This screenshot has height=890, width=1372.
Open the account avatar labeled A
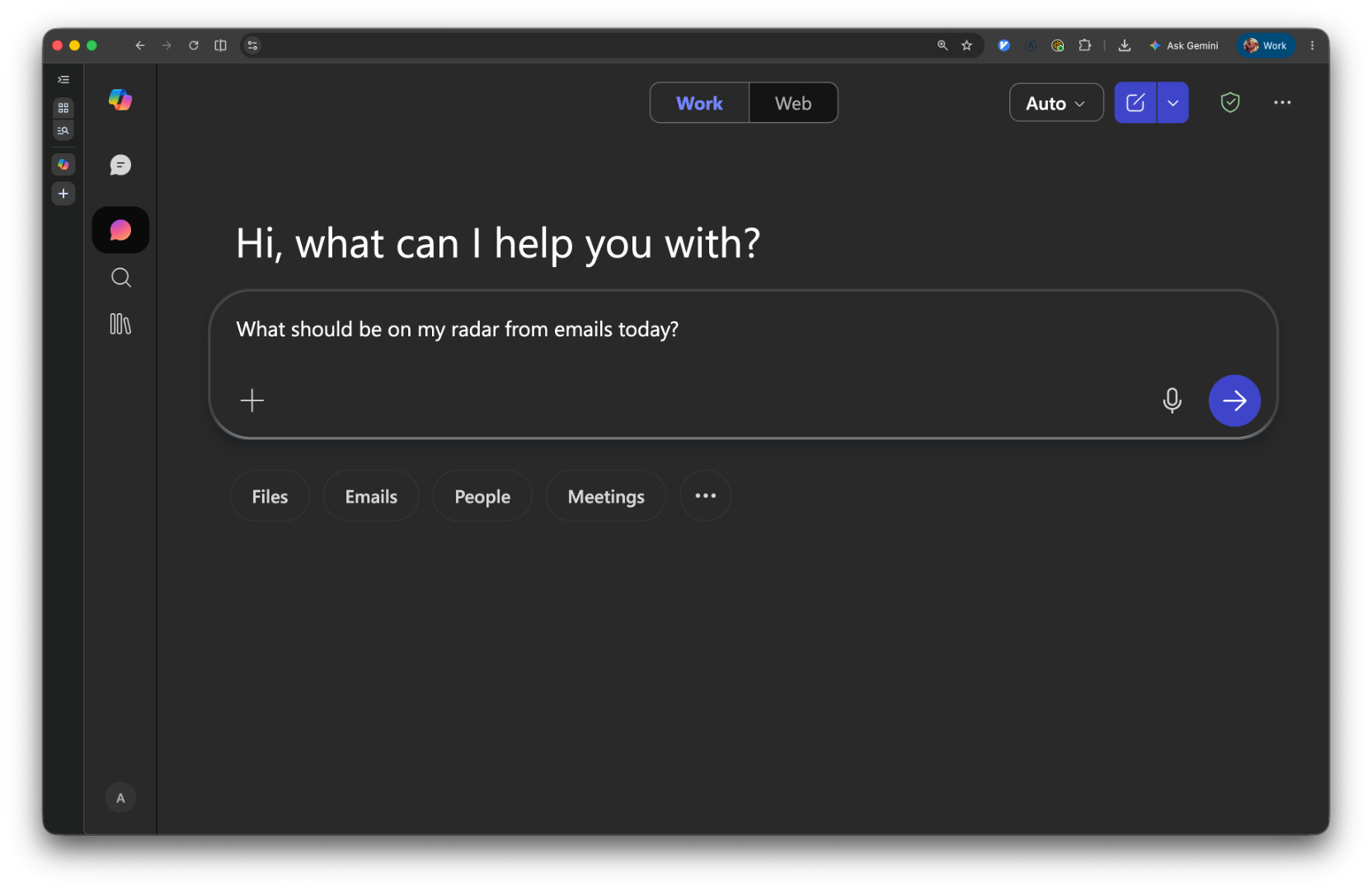point(120,798)
